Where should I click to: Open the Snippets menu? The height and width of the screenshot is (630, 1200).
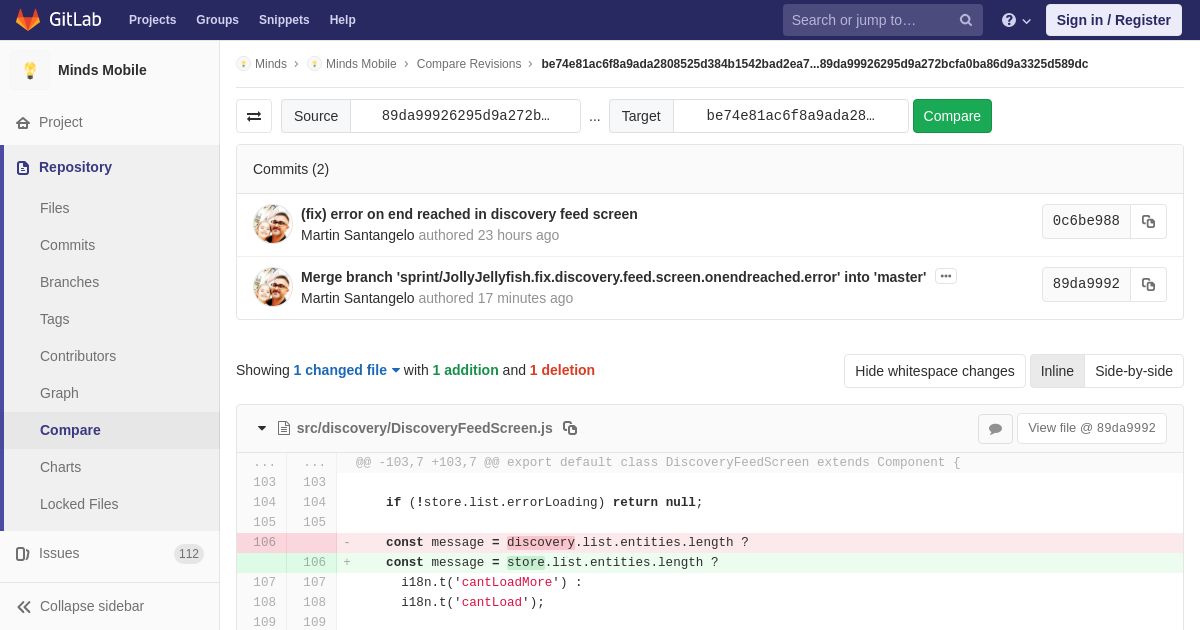click(284, 20)
